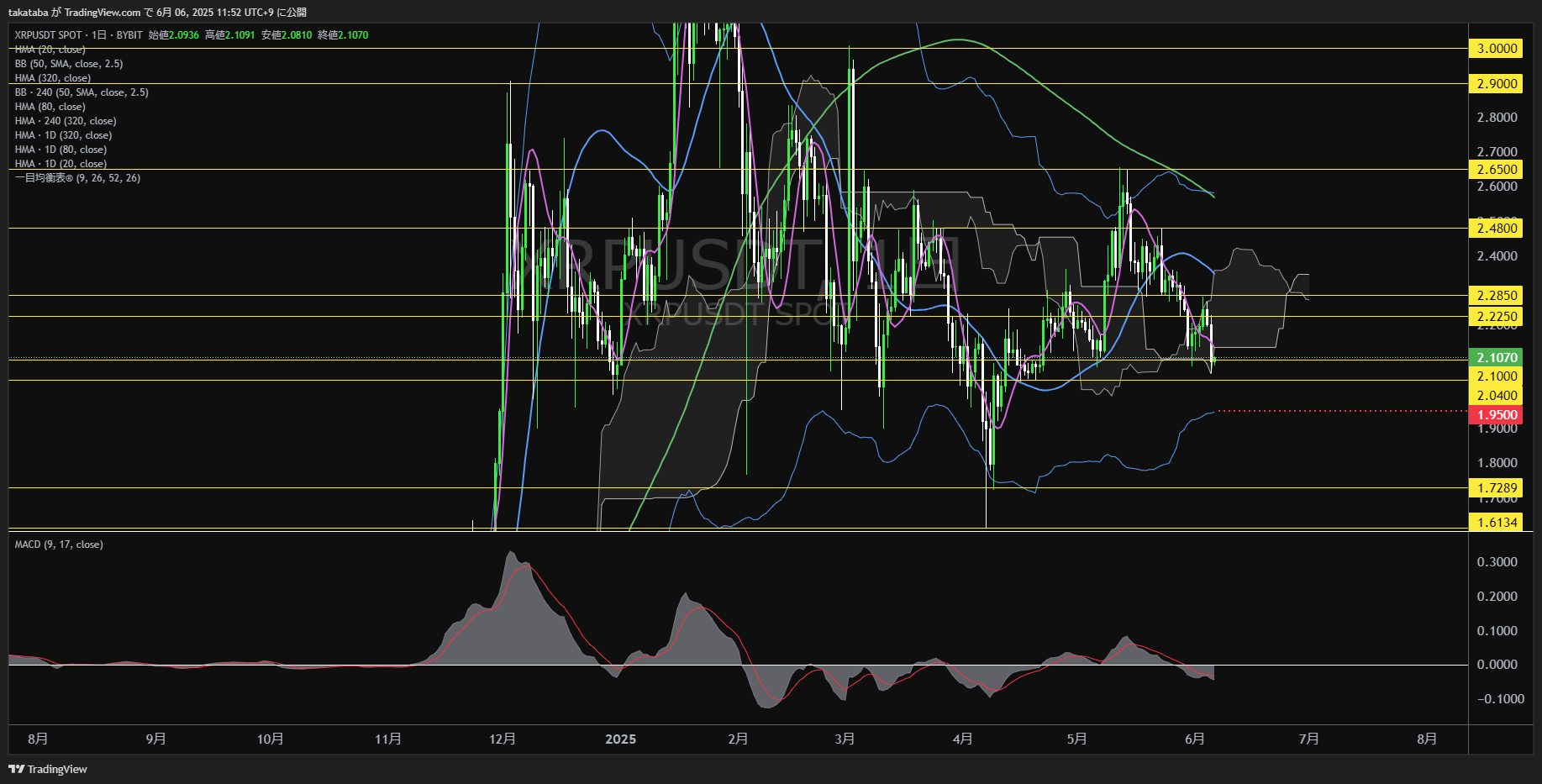Select the 終値 2.1070 close value

pos(343,35)
